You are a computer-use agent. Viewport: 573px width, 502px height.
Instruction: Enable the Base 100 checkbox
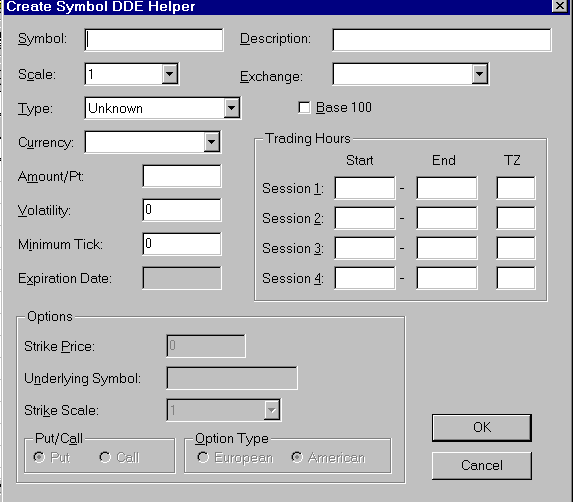304,108
